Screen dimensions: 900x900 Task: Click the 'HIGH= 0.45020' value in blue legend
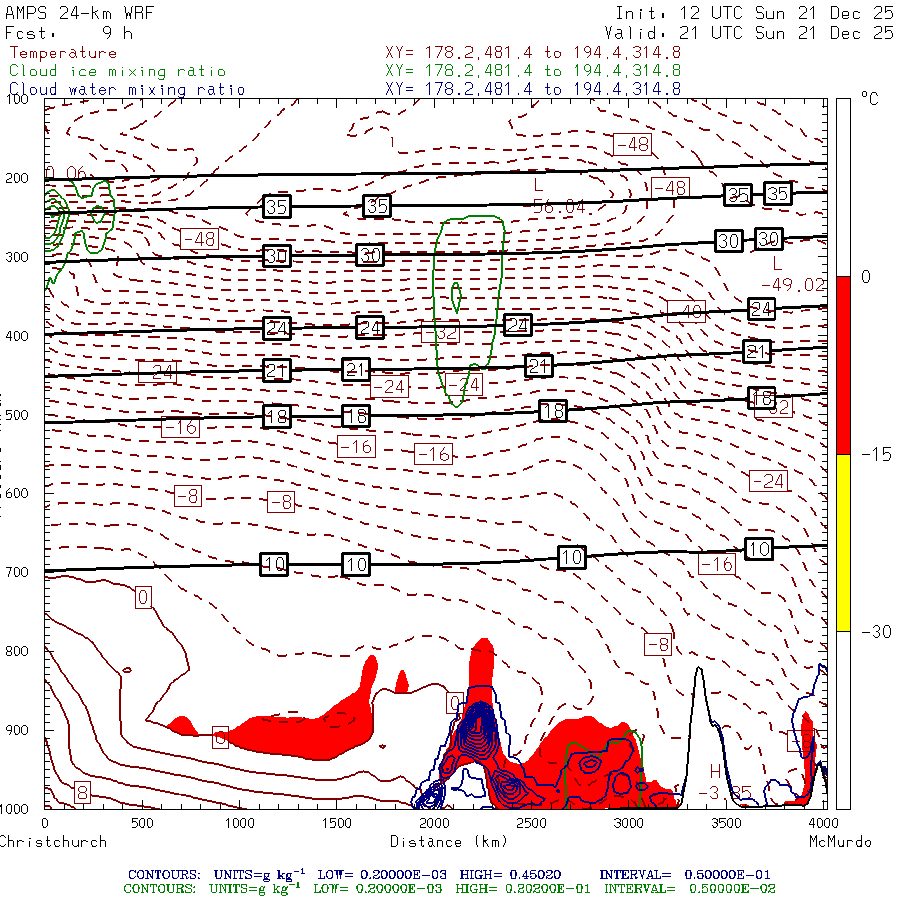tap(510, 875)
